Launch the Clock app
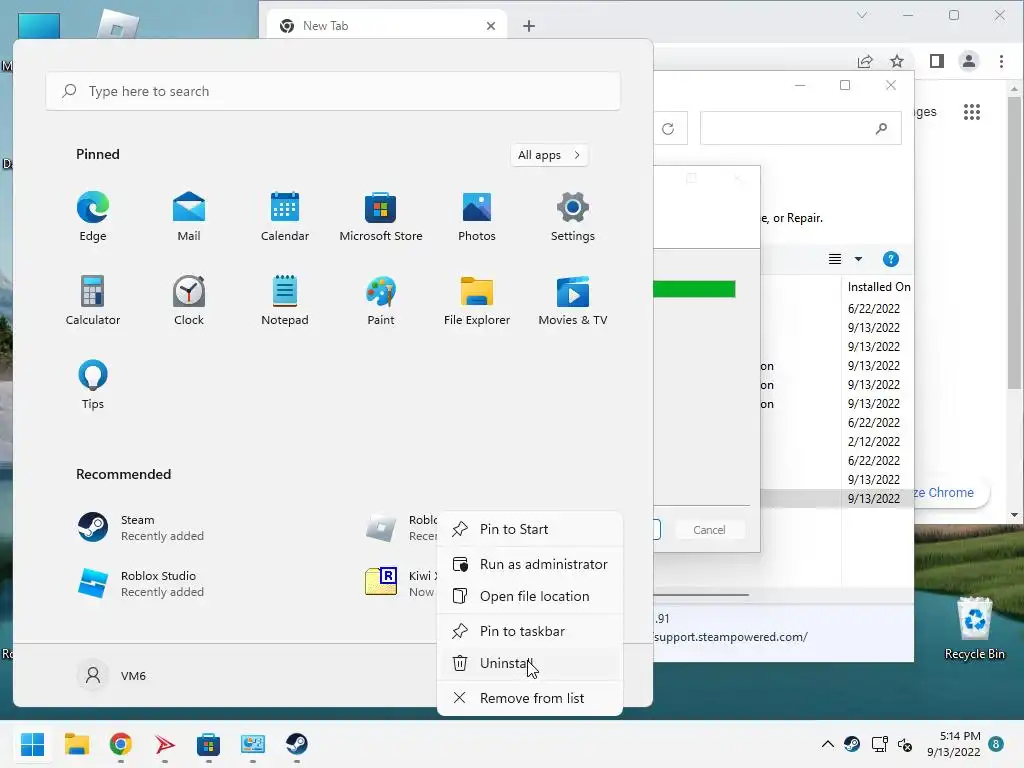Viewport: 1024px width, 768px height. coord(189,300)
